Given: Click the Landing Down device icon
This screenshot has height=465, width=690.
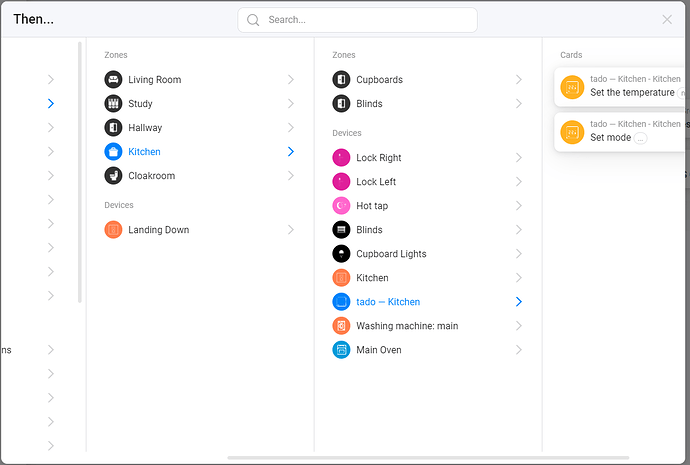Looking at the screenshot, I should 113,230.
